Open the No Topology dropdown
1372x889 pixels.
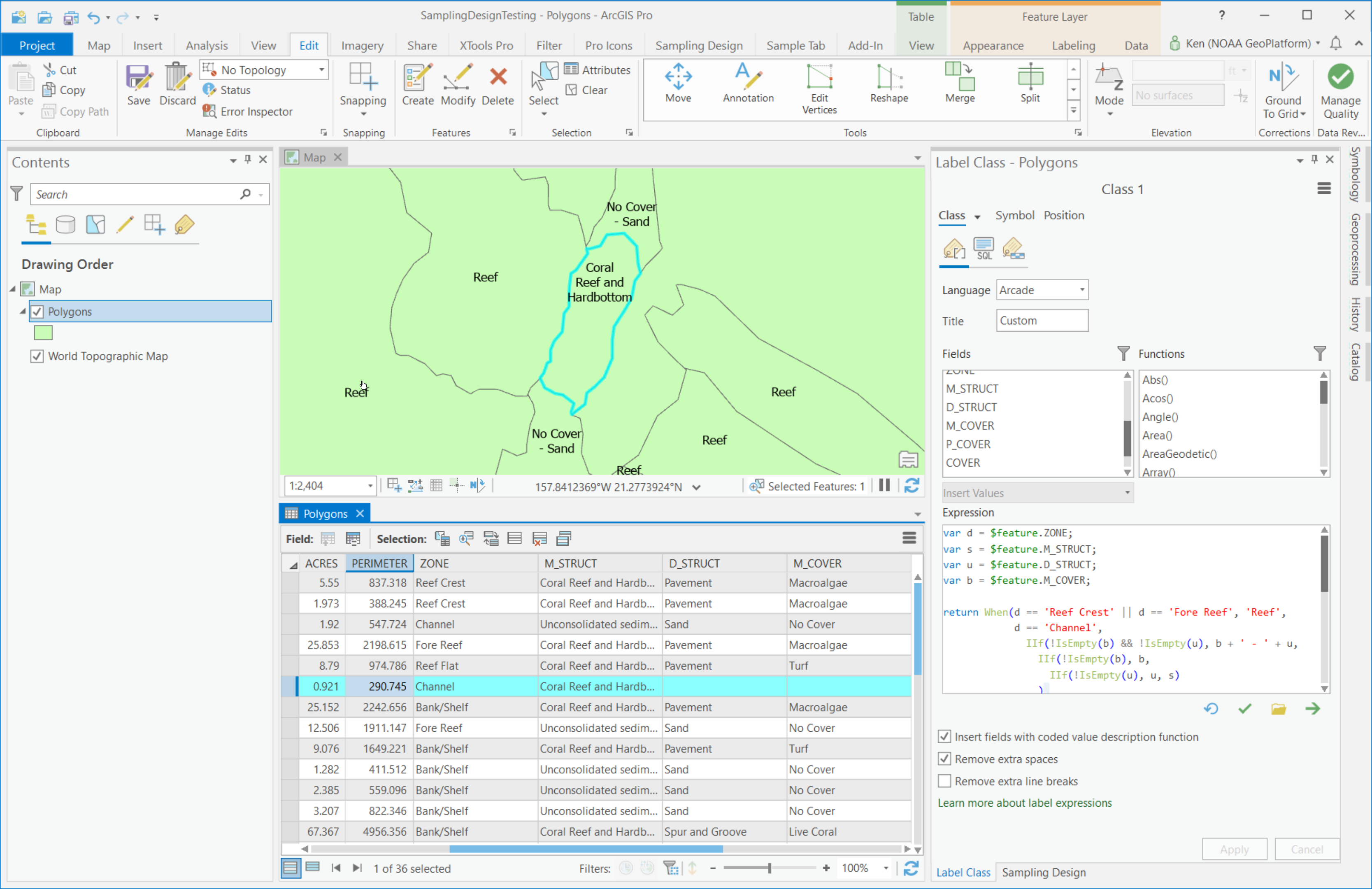pos(322,70)
